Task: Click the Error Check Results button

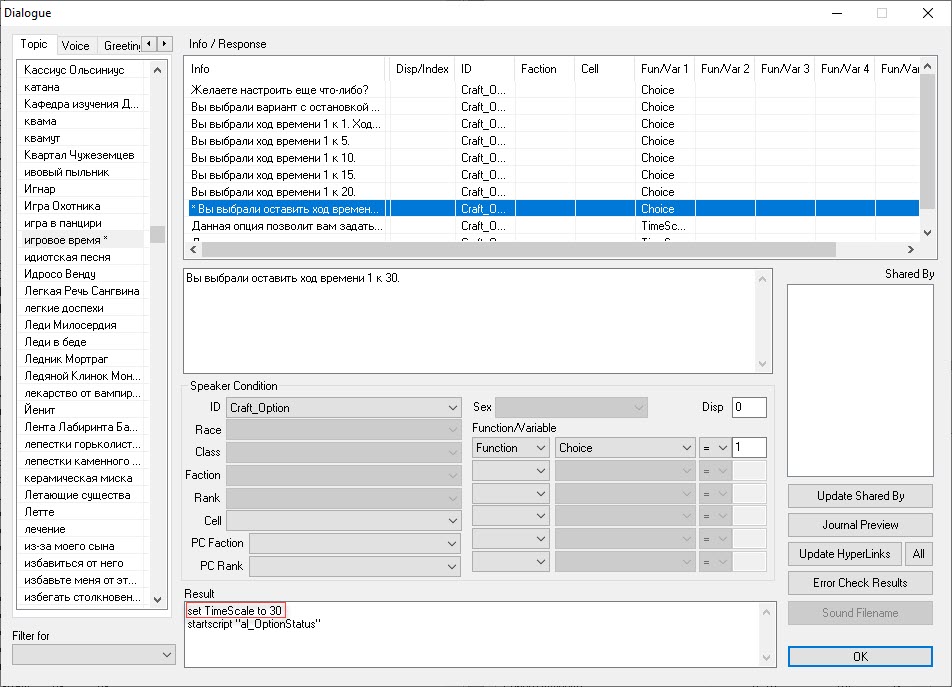Action: [860, 583]
